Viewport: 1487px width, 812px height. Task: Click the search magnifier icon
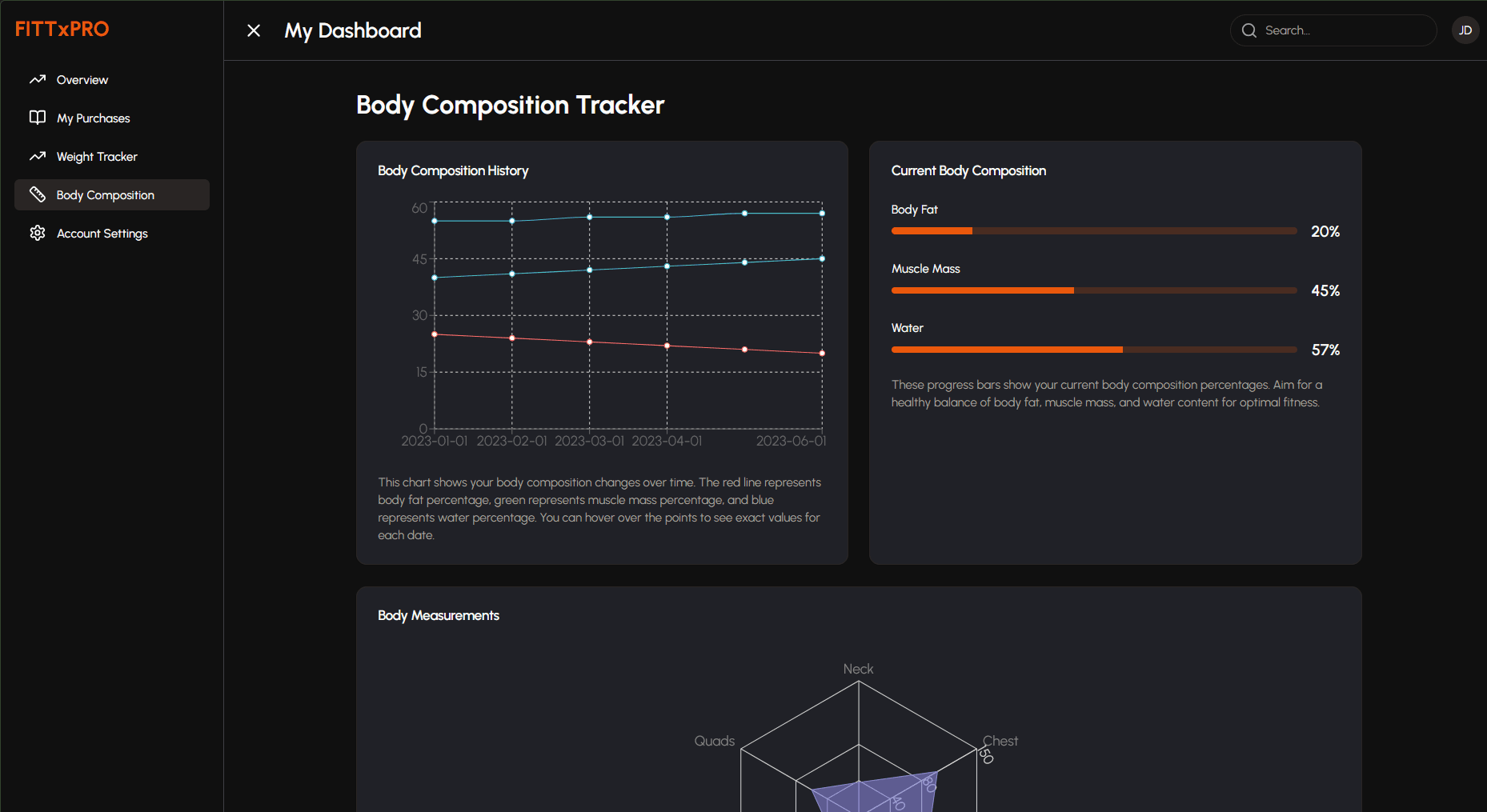point(1249,30)
